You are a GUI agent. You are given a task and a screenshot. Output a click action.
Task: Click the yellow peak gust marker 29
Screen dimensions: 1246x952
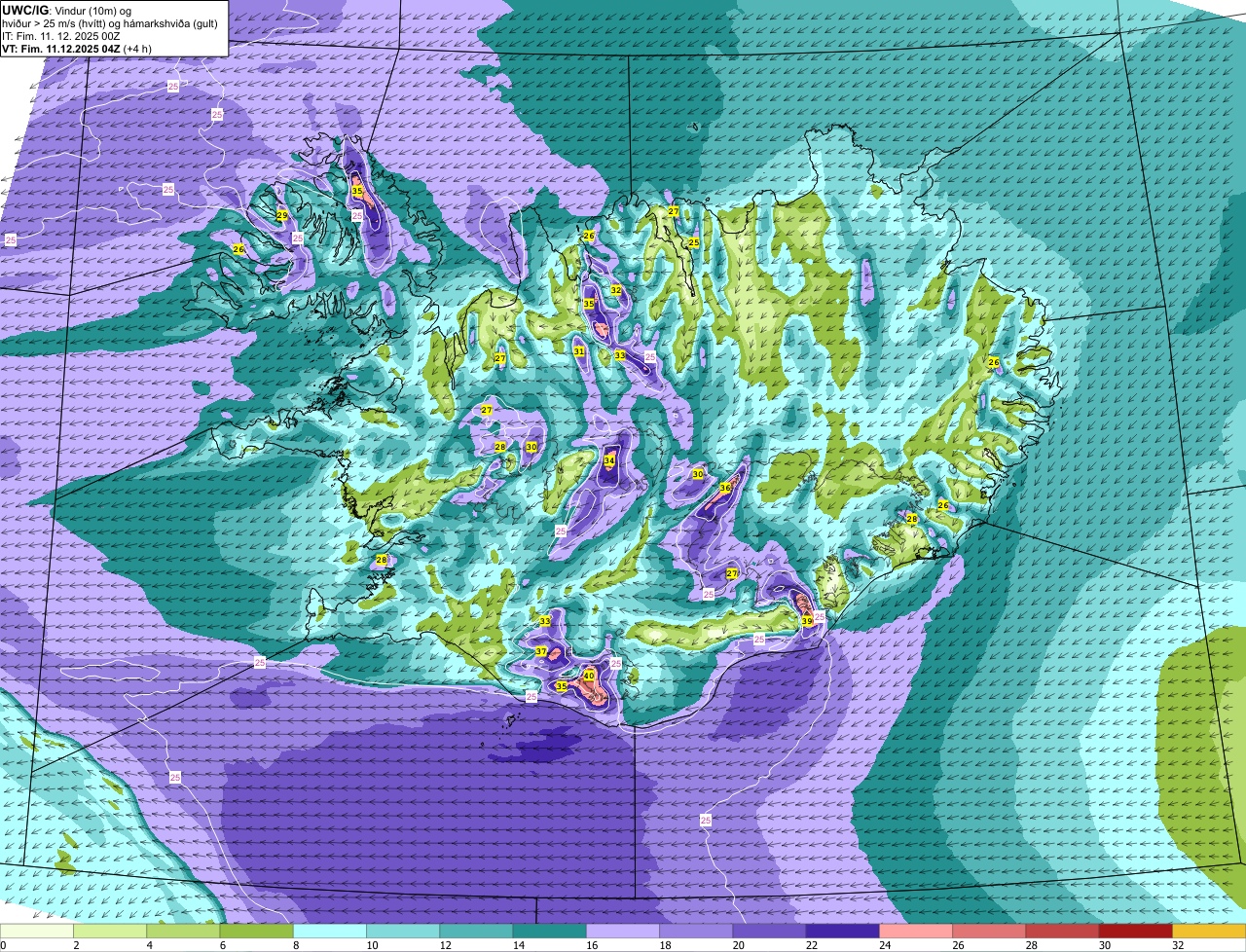coord(282,215)
